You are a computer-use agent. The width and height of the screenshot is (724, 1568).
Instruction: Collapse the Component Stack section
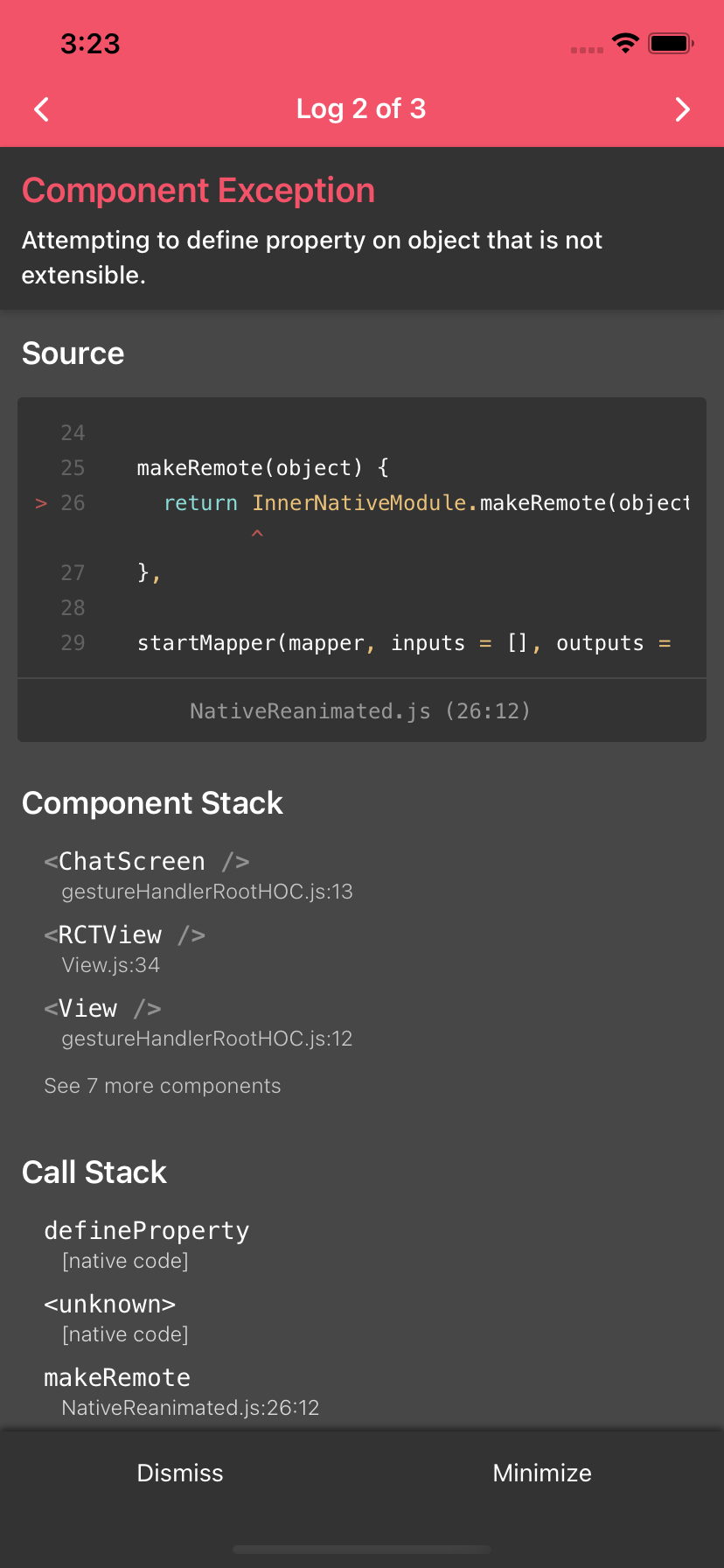coord(152,802)
